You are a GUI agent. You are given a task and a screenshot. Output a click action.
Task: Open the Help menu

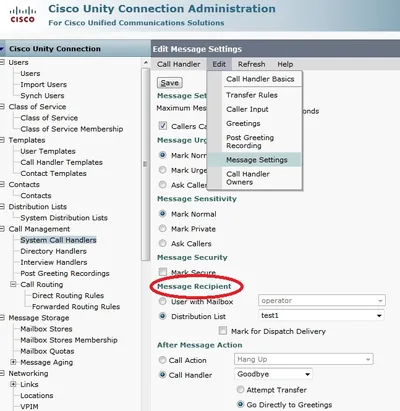pos(285,64)
